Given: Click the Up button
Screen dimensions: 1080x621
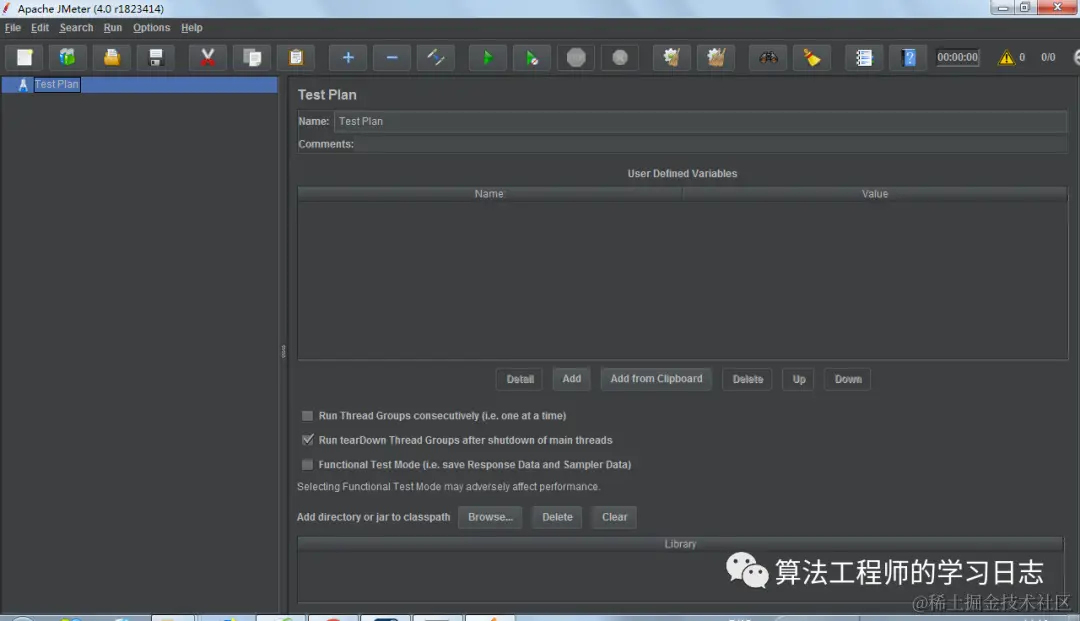Looking at the screenshot, I should pos(798,379).
